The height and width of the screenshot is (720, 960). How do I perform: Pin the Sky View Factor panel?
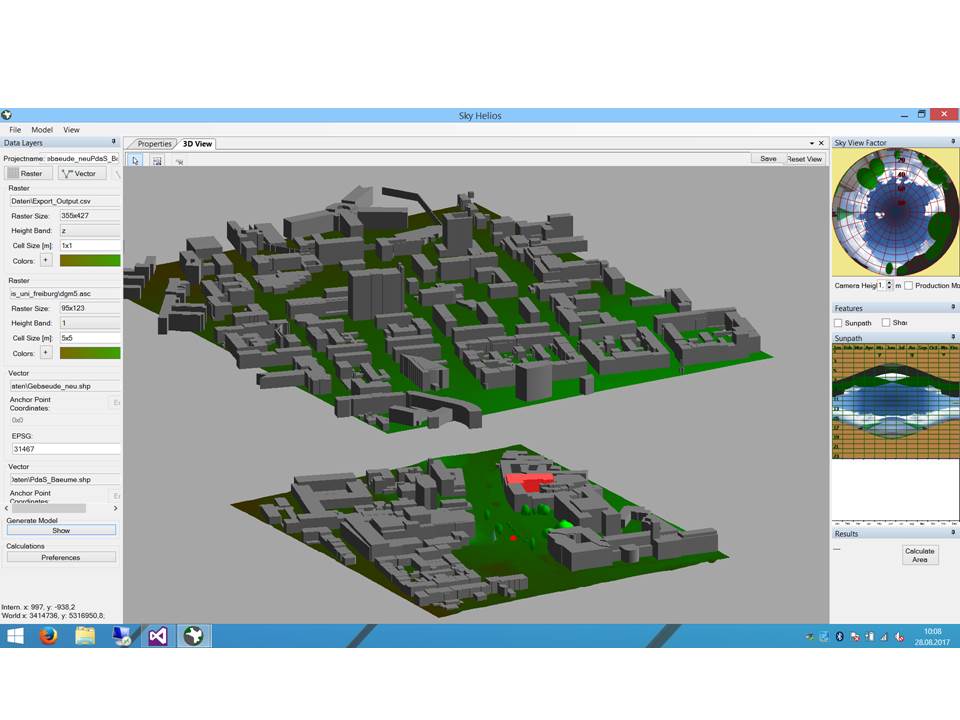click(x=953, y=143)
